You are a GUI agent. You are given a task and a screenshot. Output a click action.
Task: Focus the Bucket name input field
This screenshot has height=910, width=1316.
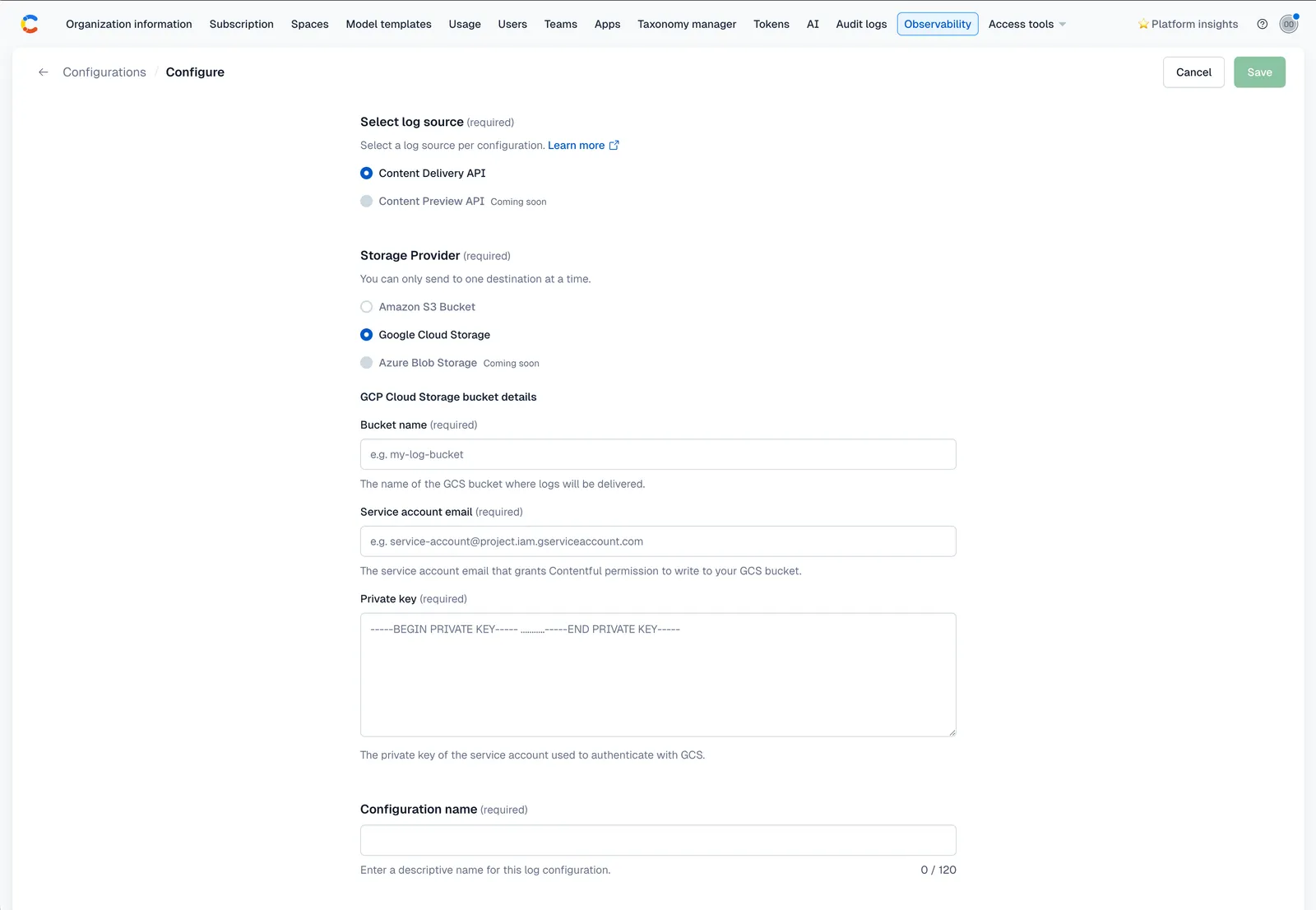click(x=658, y=454)
